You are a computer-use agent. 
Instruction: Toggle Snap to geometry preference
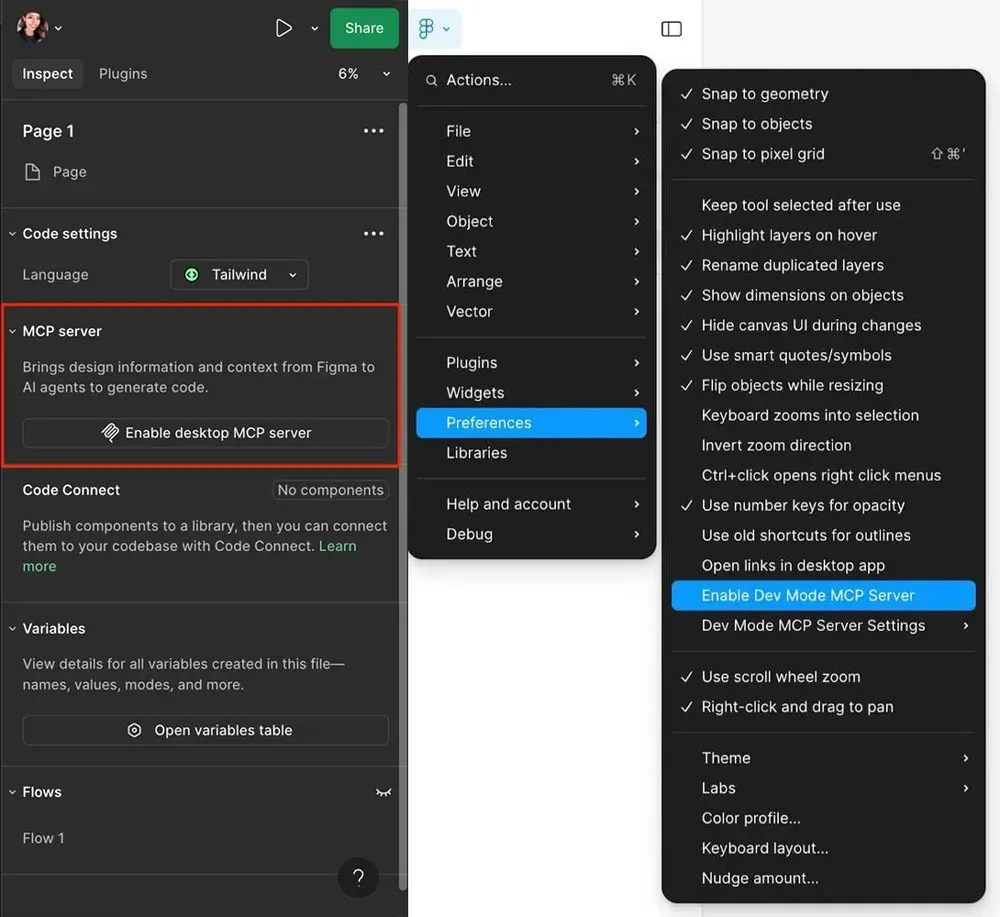823,94
